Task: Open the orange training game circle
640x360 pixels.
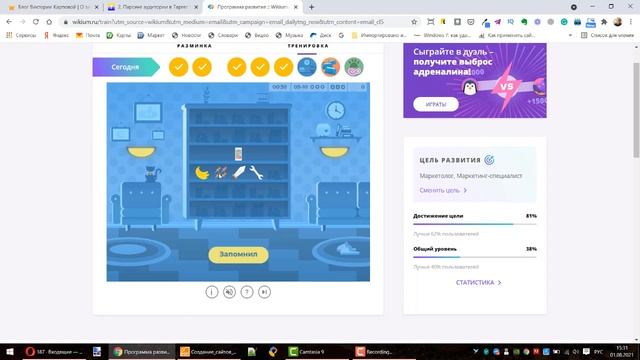Action: pos(330,67)
